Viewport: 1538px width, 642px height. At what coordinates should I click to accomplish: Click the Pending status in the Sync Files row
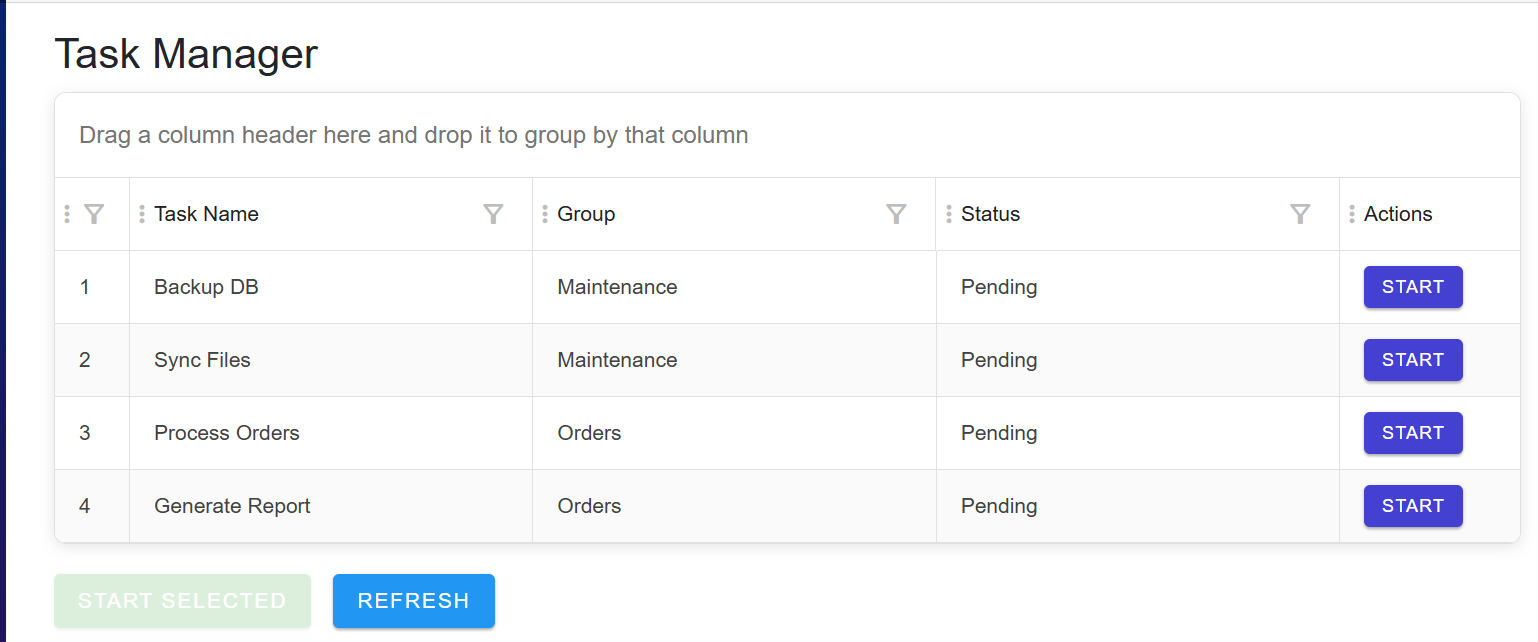[x=1138, y=360]
